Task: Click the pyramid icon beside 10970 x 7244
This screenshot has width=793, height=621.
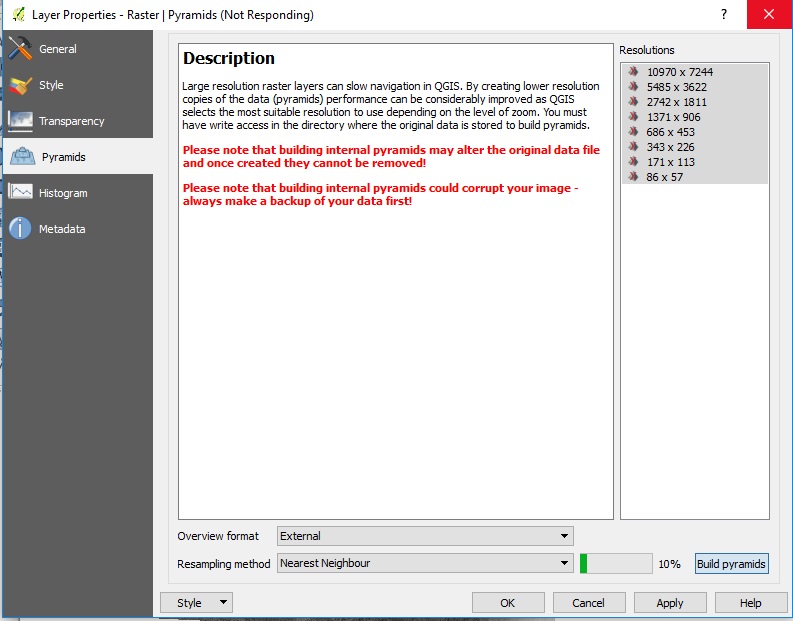Action: [633, 71]
